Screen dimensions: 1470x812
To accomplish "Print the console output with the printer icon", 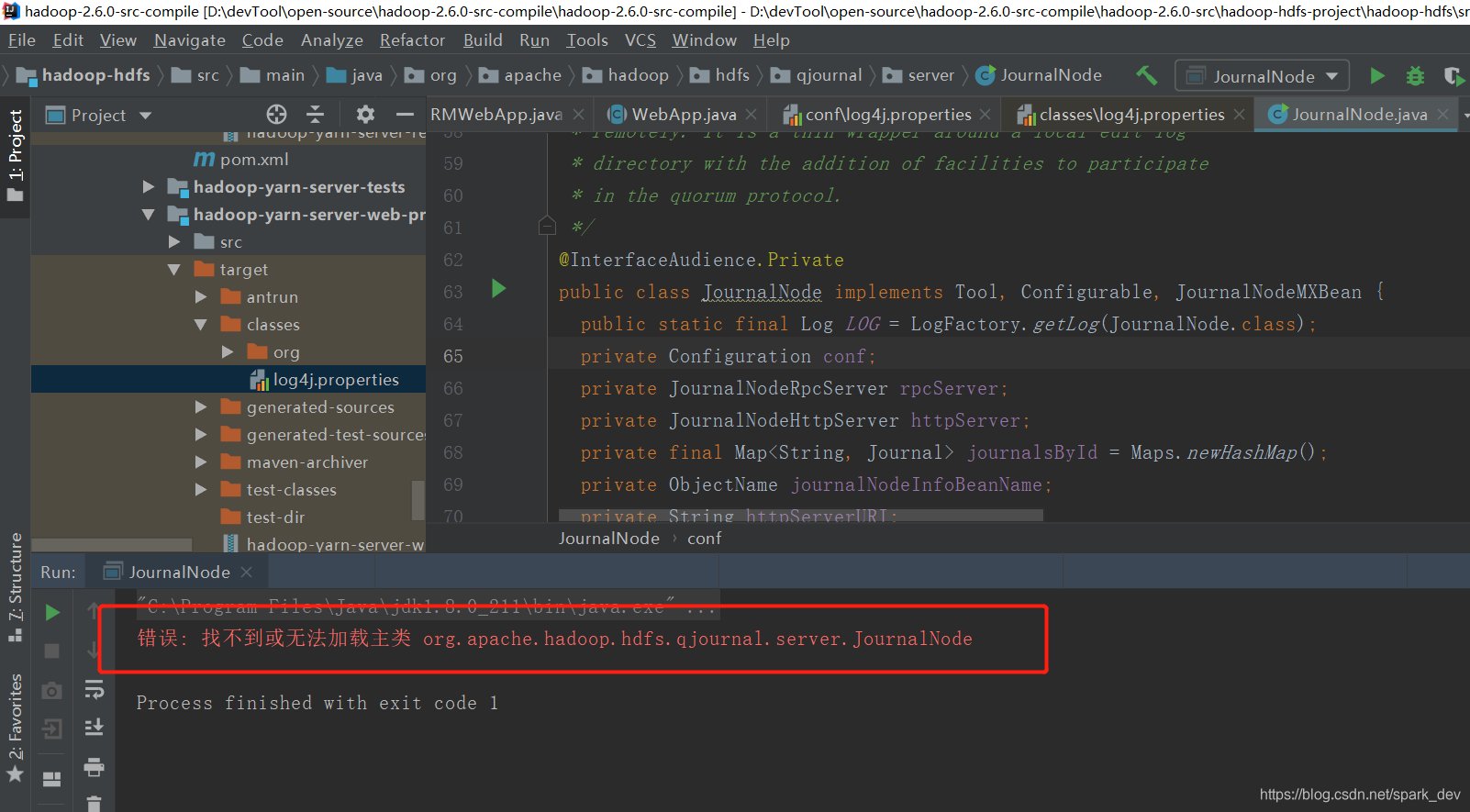I will click(94, 766).
